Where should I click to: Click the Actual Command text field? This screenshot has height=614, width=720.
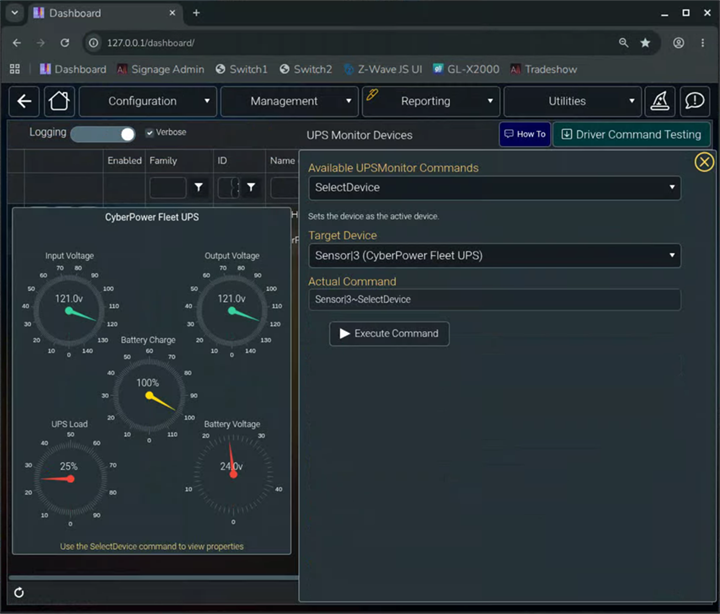[x=495, y=299]
